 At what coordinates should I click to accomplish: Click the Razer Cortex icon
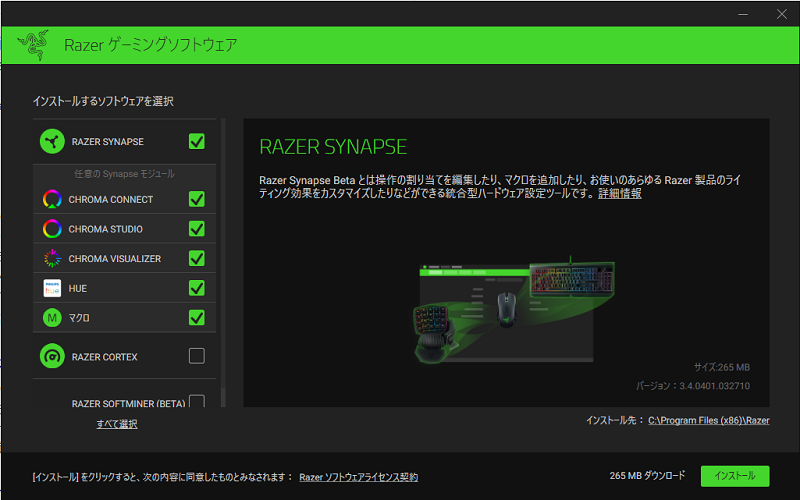click(x=52, y=356)
